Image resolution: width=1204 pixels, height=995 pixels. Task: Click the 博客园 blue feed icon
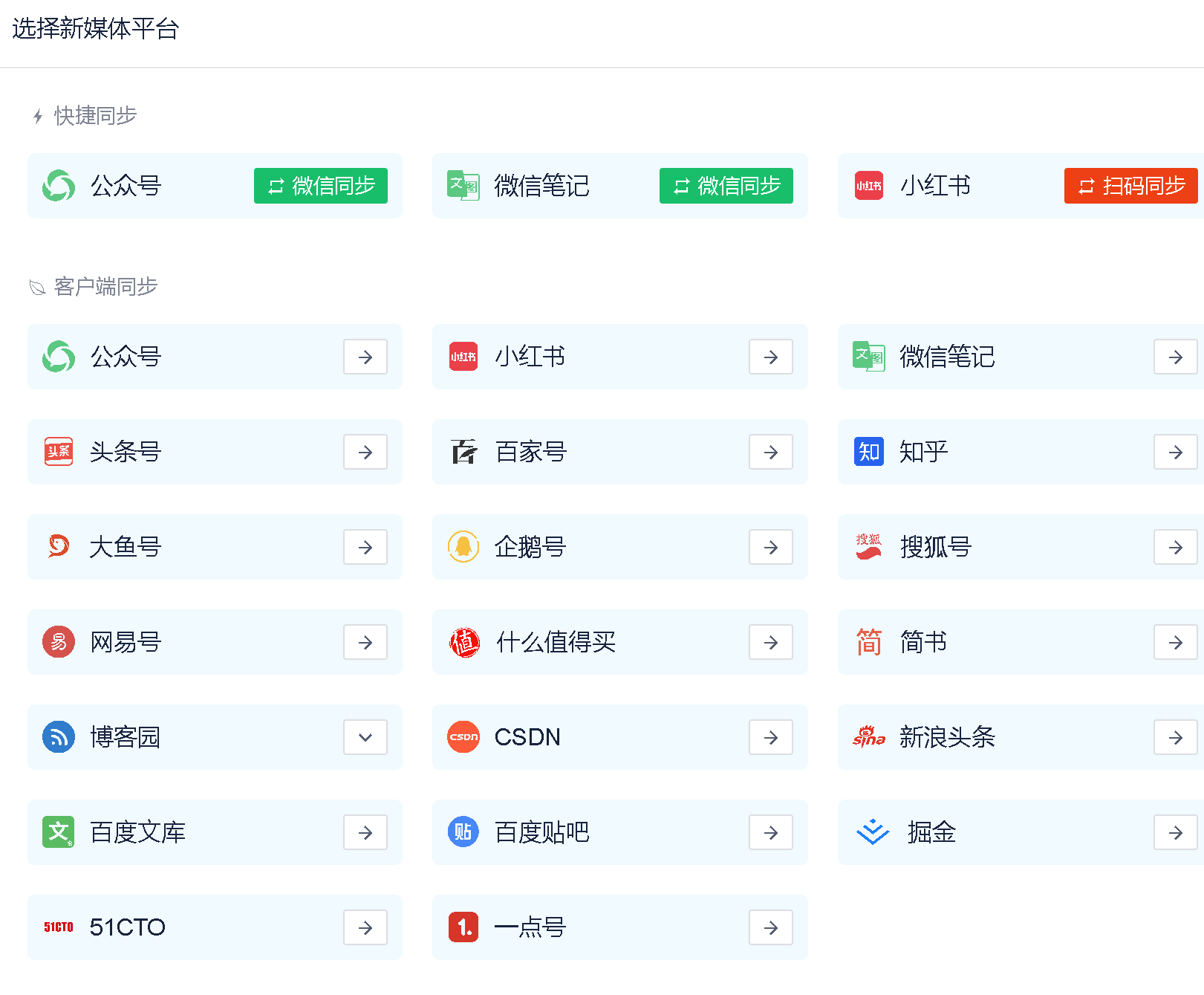click(x=59, y=737)
